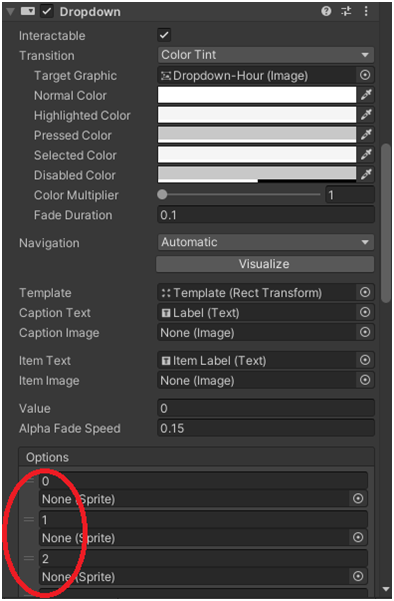Click sprite field under option 2
This screenshot has height=601, width=394.
coord(194,576)
